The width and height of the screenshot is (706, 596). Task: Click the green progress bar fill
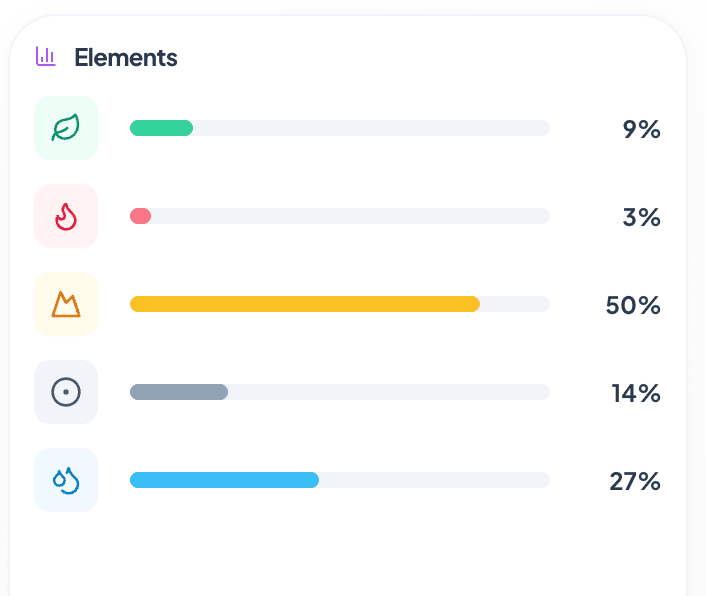161,128
